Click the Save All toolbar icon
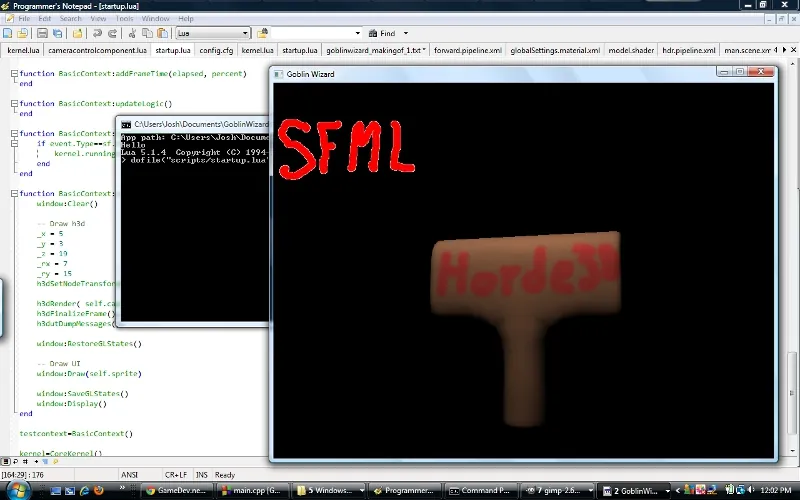Image resolution: width=800 pixels, height=500 pixels. pyautogui.click(x=58, y=33)
